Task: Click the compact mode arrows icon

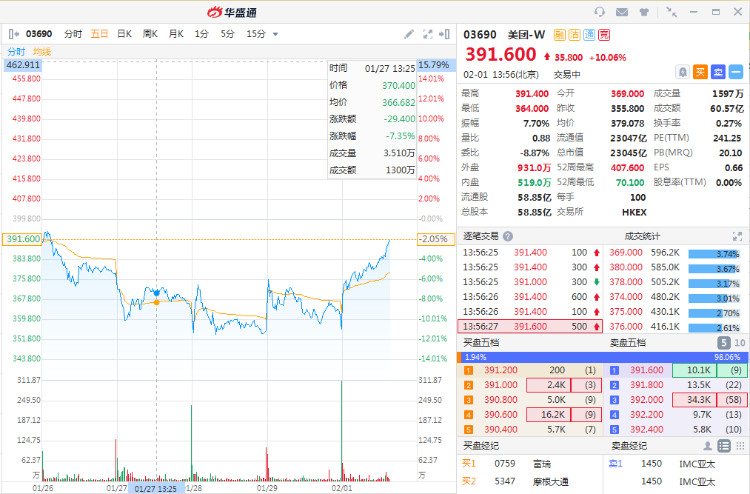Action: (672, 12)
